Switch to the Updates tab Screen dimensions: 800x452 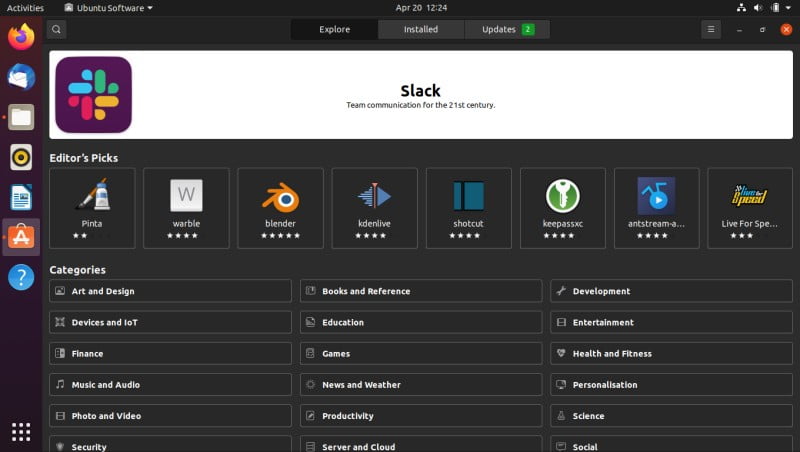coord(507,30)
